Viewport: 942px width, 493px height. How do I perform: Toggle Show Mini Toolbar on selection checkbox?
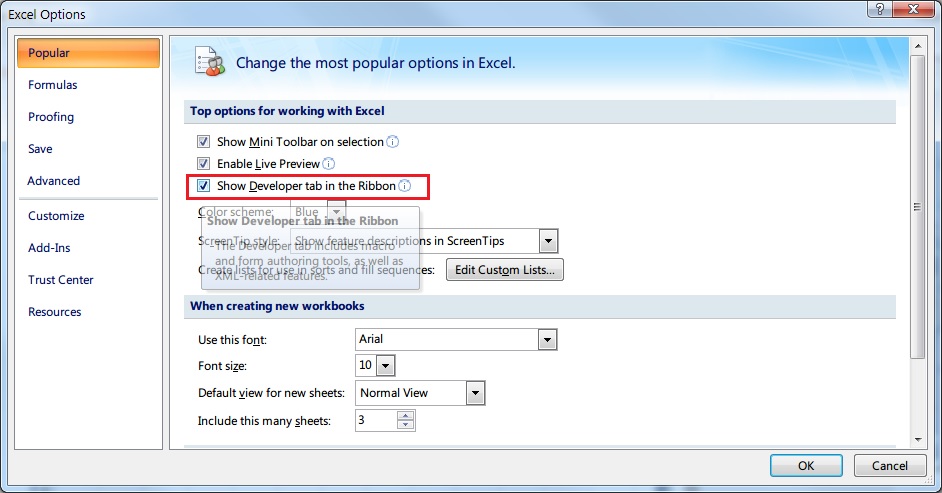tap(204, 142)
